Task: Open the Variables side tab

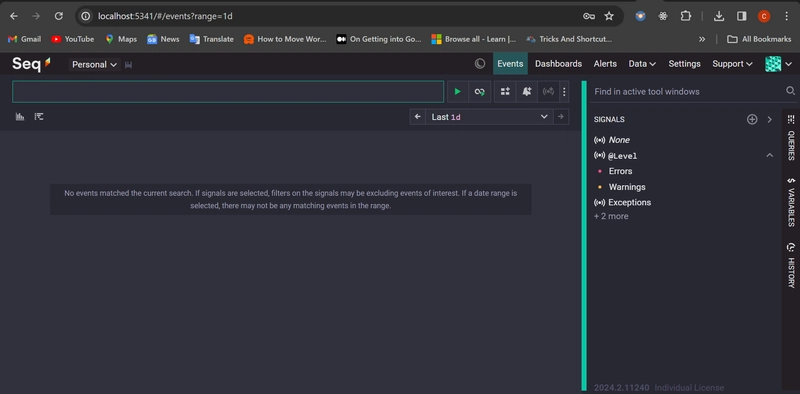Action: tap(791, 202)
